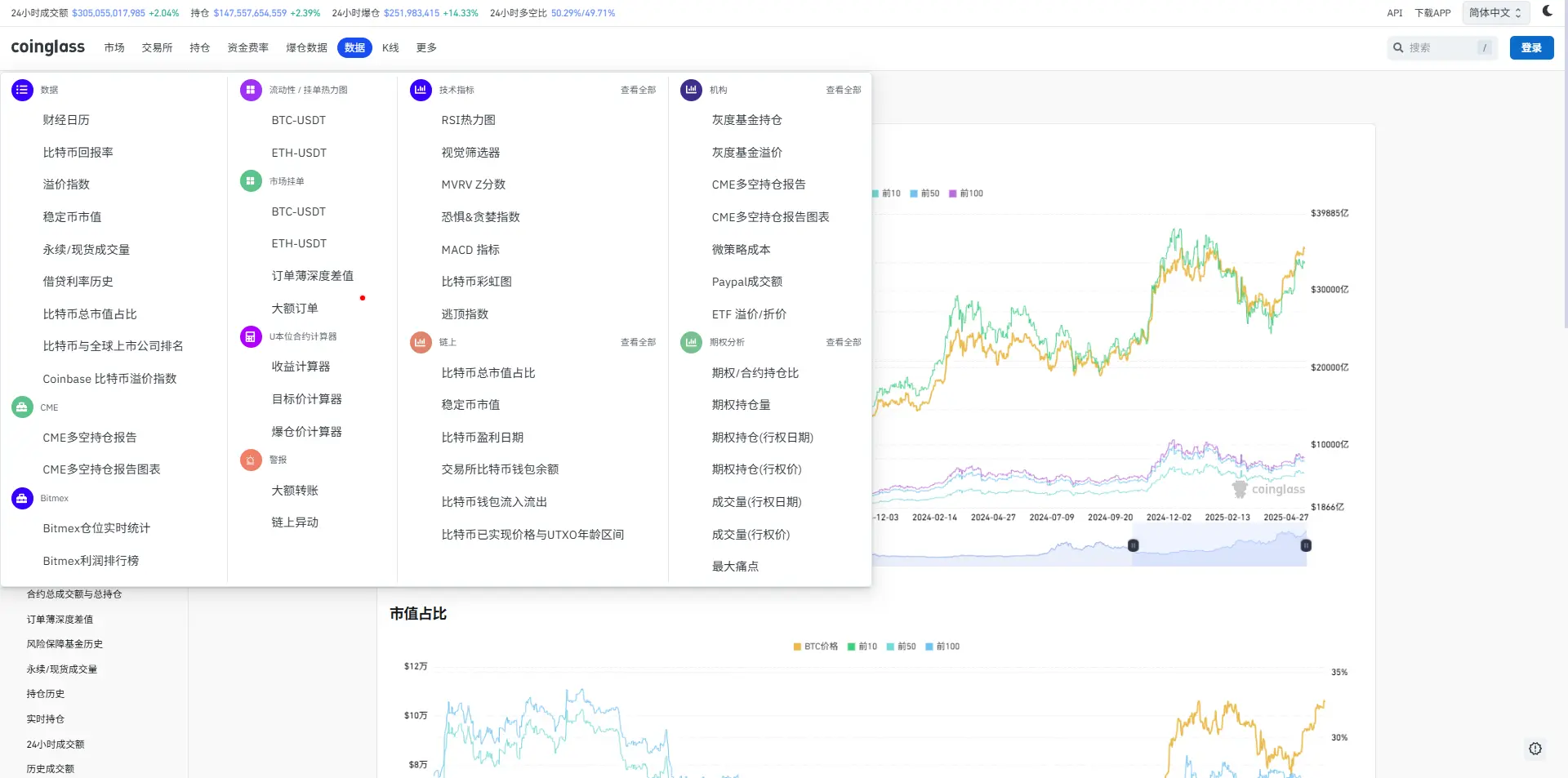Screen dimensions: 1568x778
Task: Click the blue 数据 category list icon
Action: (22, 90)
